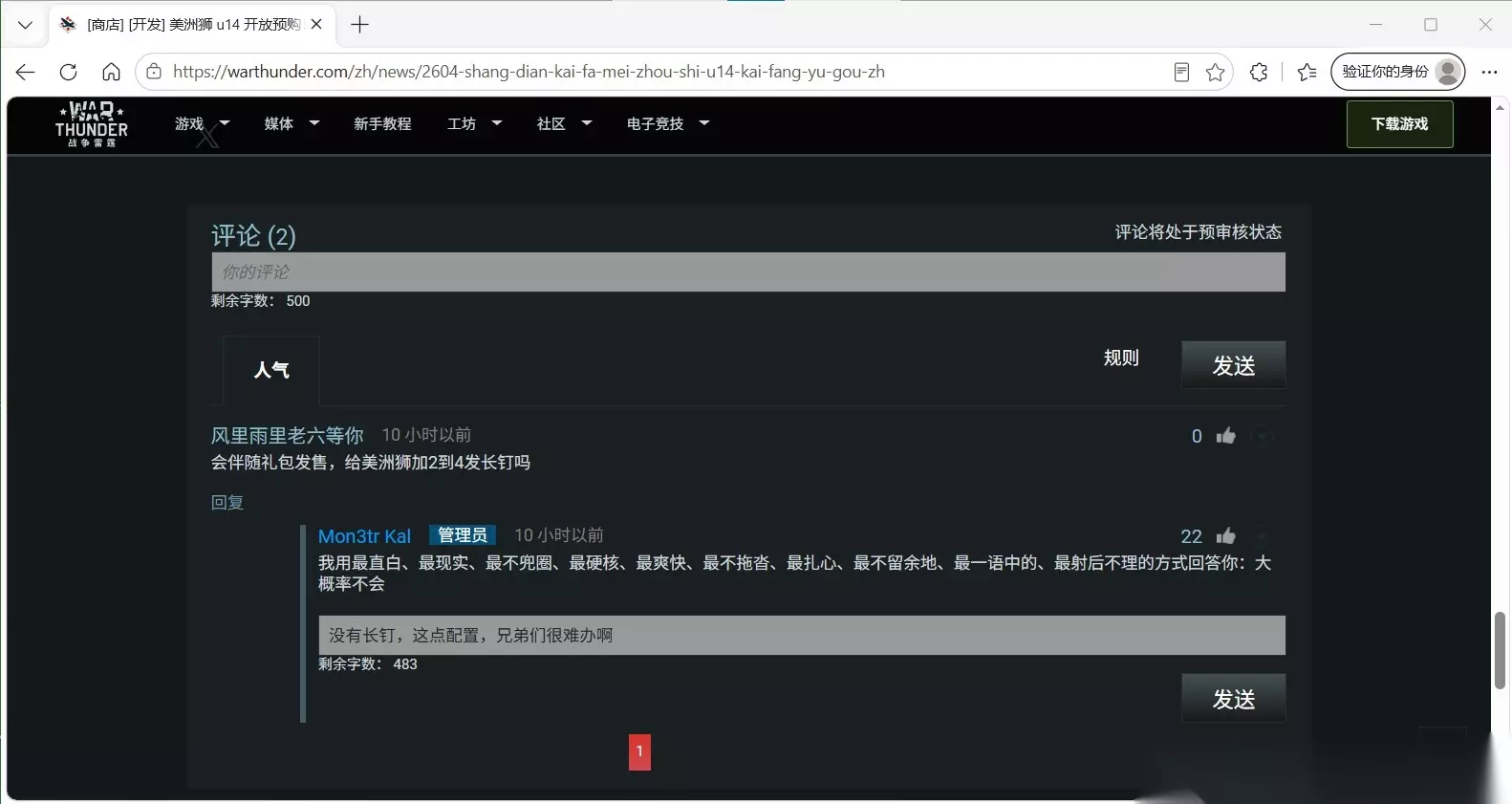Viewport: 1512px width, 804px height.
Task: Open the favorites list icon
Action: [x=1307, y=72]
